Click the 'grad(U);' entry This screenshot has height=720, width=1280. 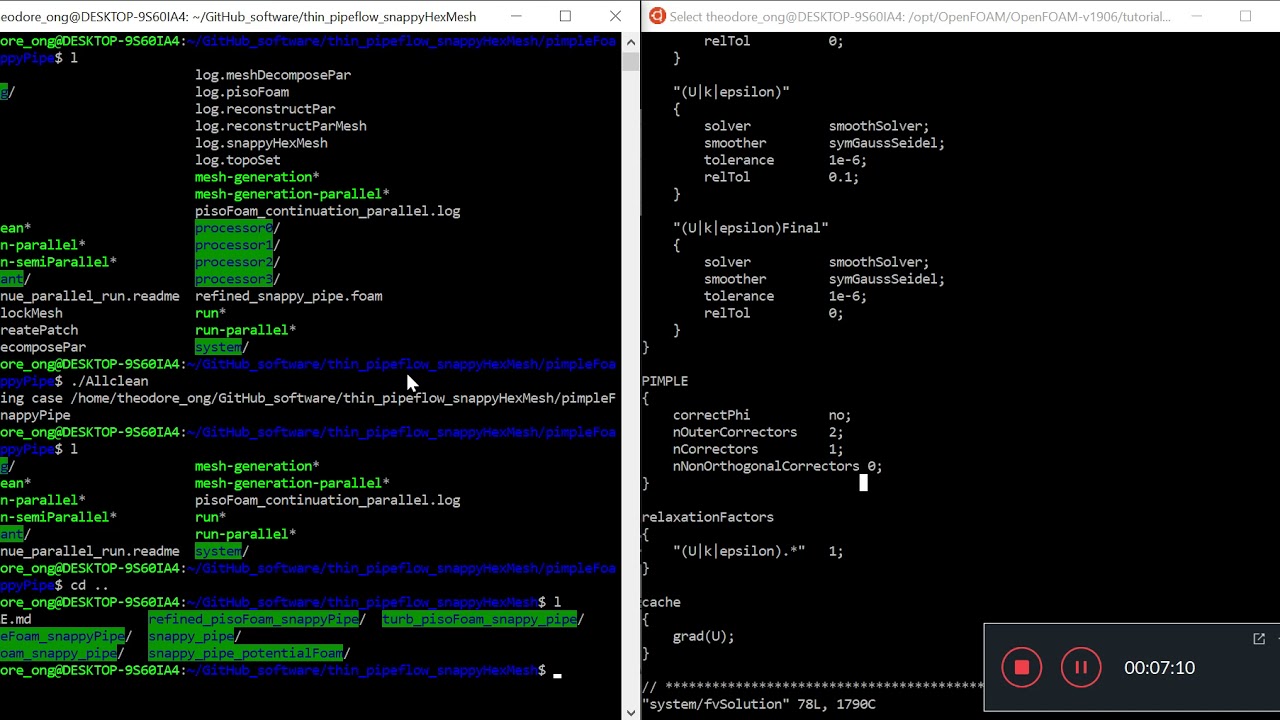click(x=703, y=636)
